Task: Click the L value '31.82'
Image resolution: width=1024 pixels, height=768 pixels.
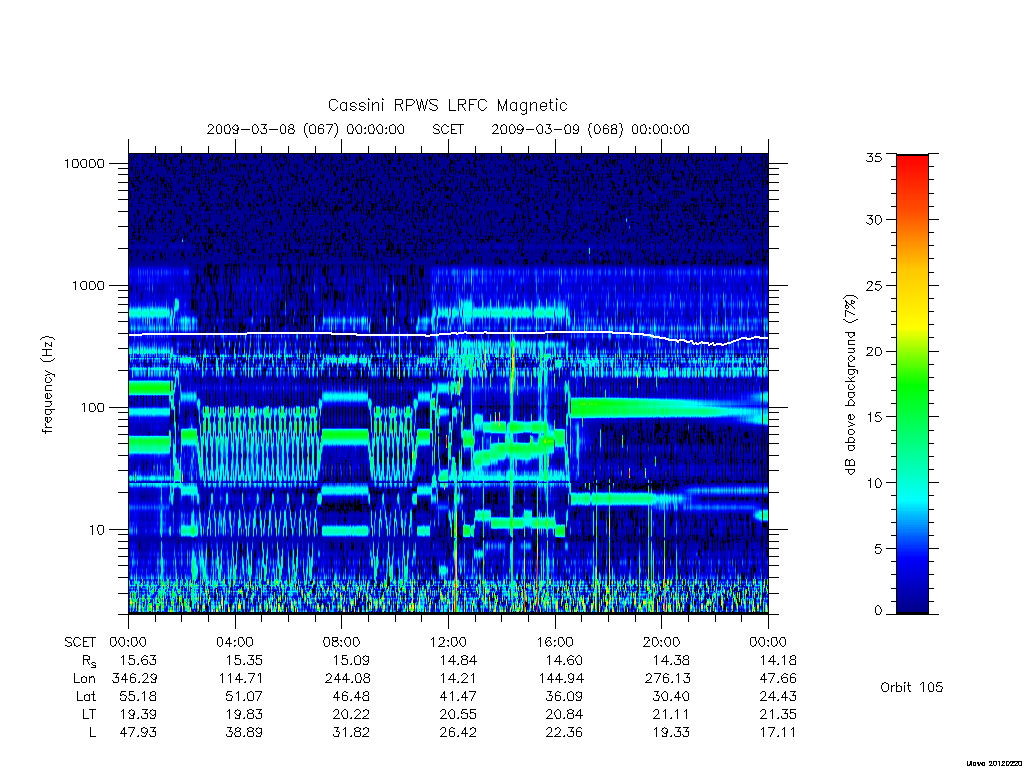Action: point(351,732)
